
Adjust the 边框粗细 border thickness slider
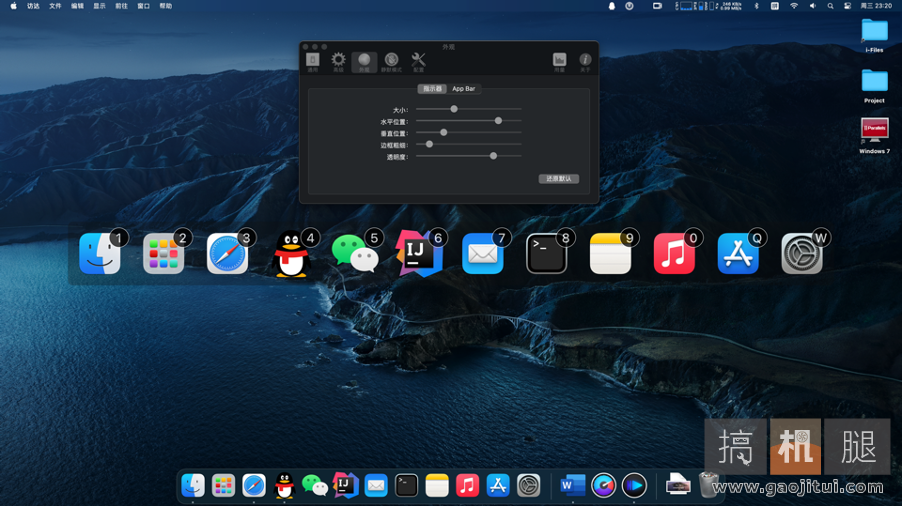click(469, 144)
